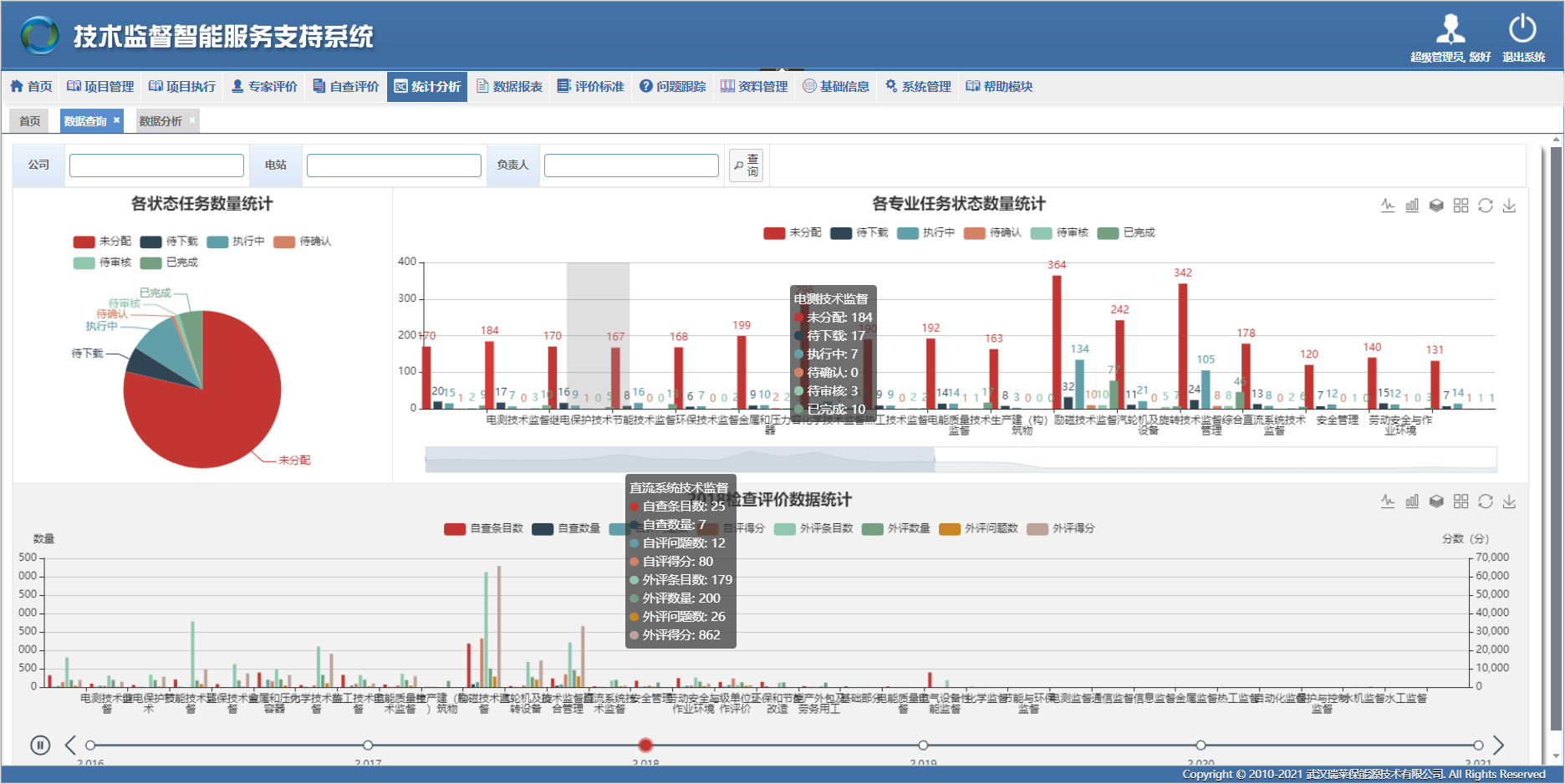Switch 检查评价数据统计 chart to bar view

(1412, 501)
